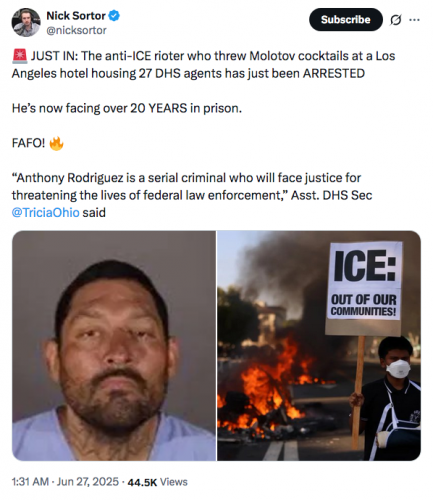Screen dimensions: 433x500
Task: Click the line about facing 20 YEARS
Action: [x=127, y=108]
